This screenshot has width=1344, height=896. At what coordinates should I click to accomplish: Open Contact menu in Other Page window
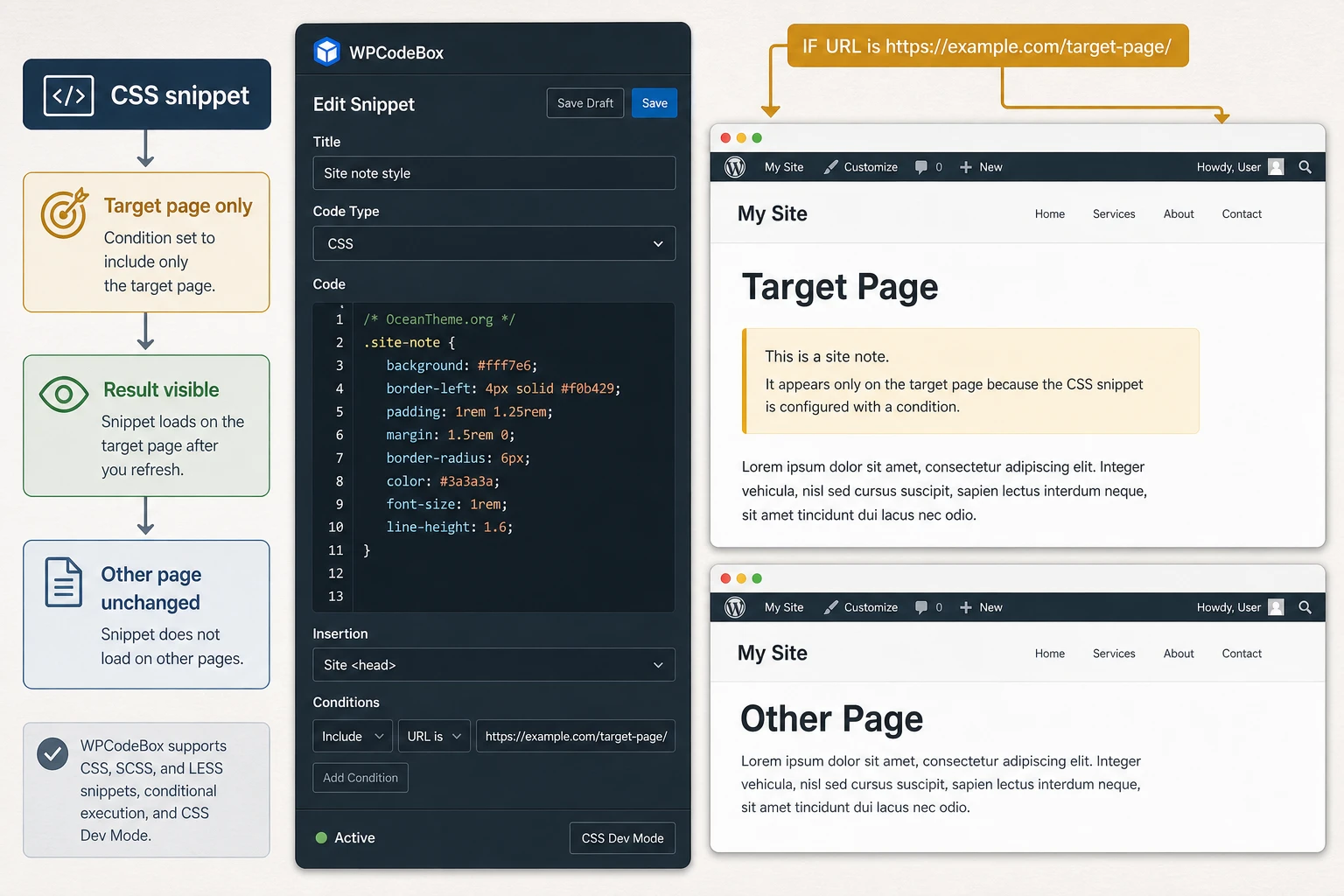[1242, 654]
